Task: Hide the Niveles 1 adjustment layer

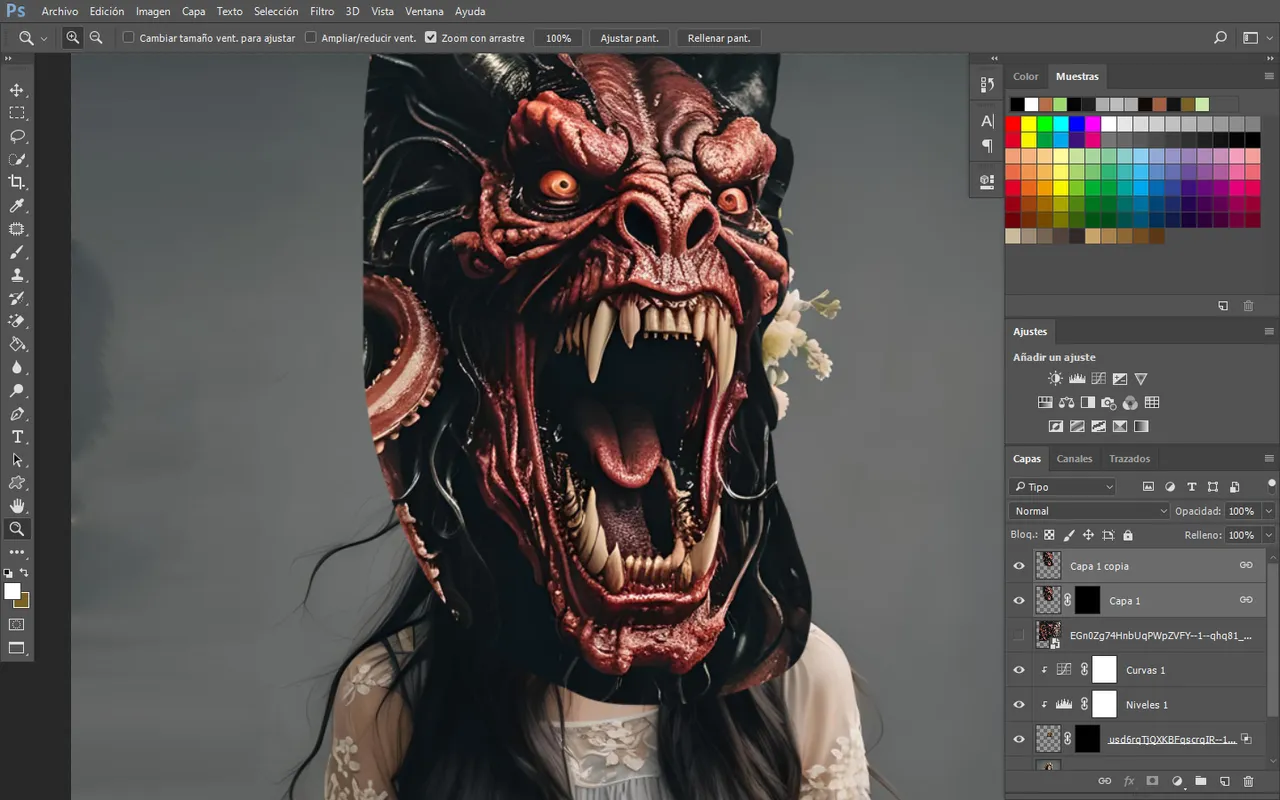Action: [x=1019, y=704]
